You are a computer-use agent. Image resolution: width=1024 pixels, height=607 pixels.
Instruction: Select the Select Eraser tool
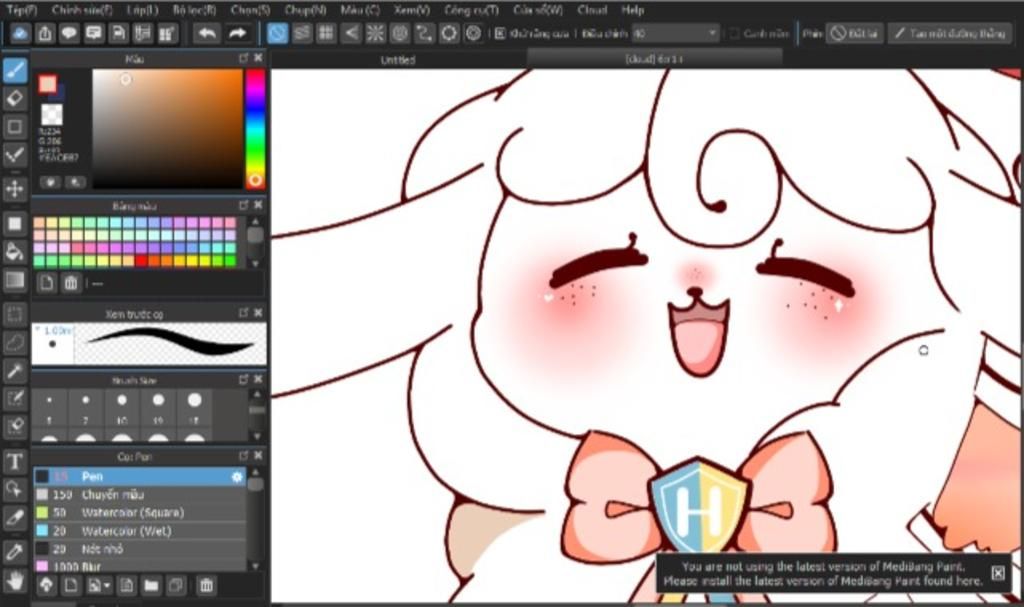click(14, 426)
